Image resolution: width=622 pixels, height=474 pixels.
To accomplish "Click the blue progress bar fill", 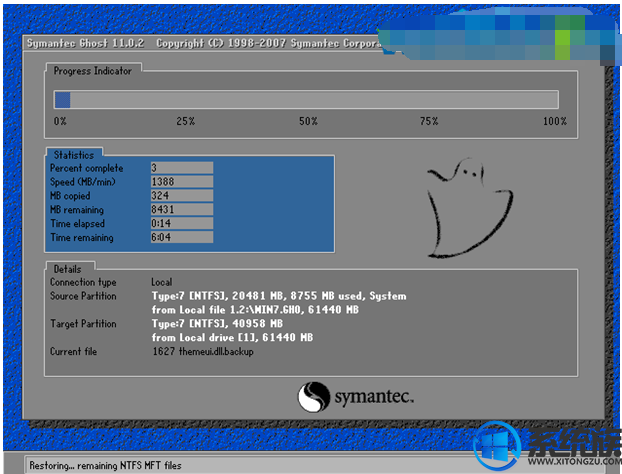I will pos(62,100).
